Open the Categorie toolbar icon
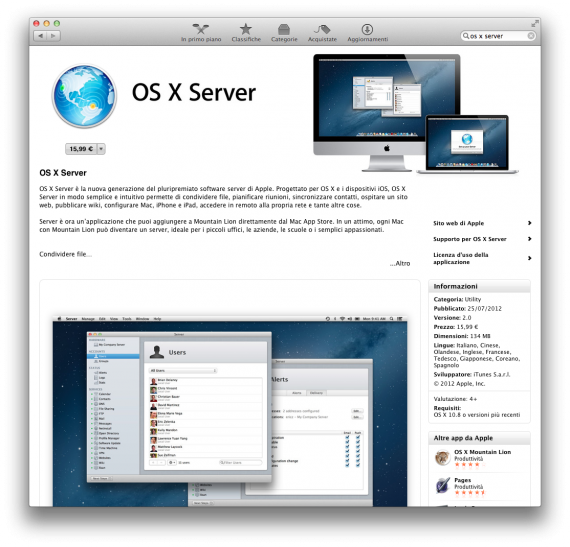The width and height of the screenshot is (570, 547). [284, 29]
